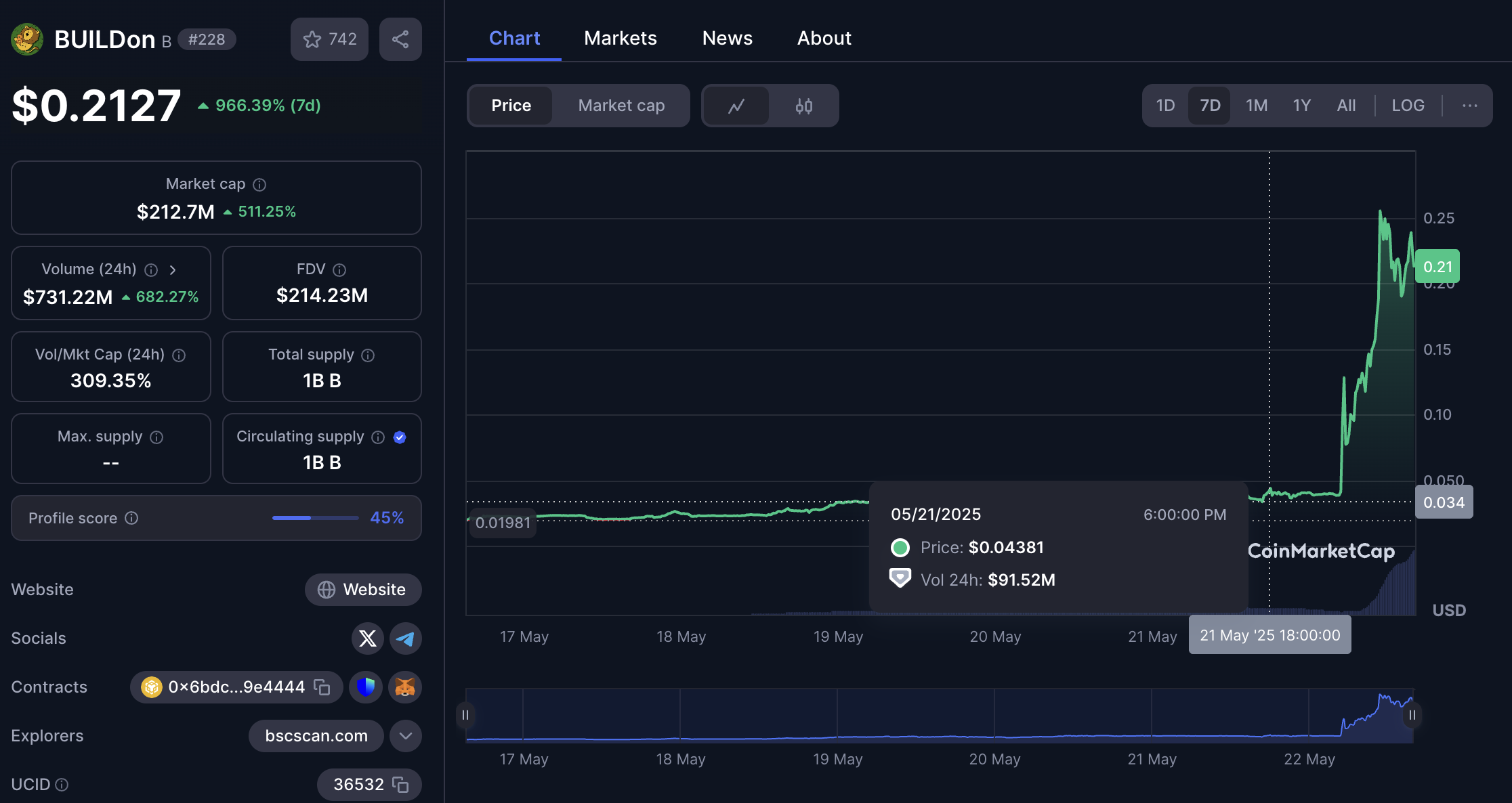Open the chart more options menu
This screenshot has height=803, width=1512.
[x=1469, y=106]
